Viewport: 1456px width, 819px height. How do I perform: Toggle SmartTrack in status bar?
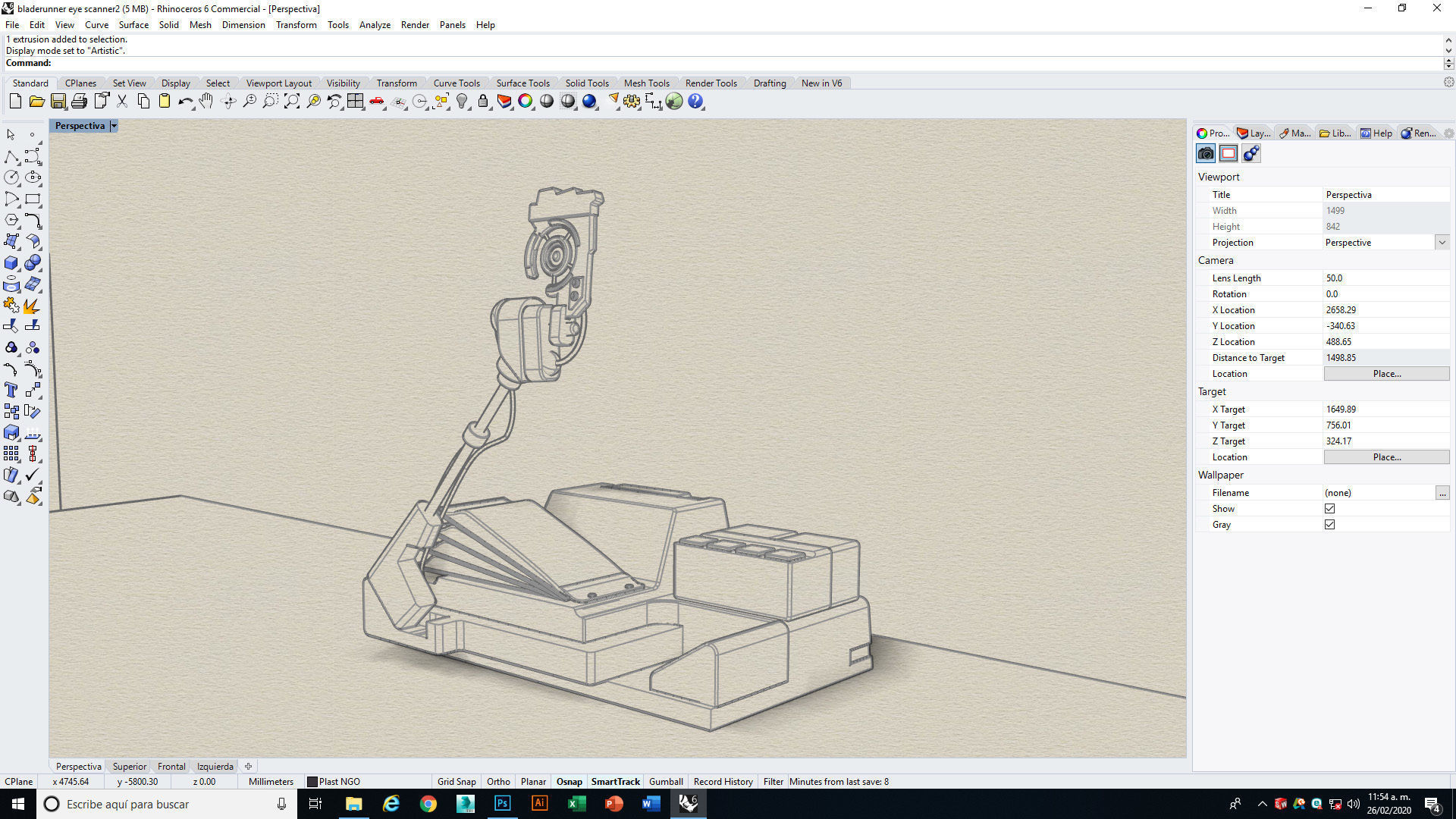pos(616,782)
